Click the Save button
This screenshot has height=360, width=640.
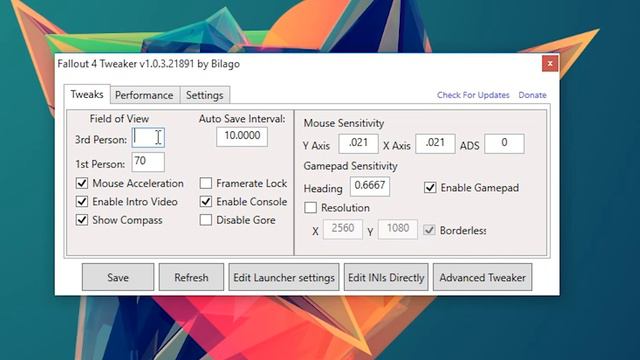tap(118, 277)
